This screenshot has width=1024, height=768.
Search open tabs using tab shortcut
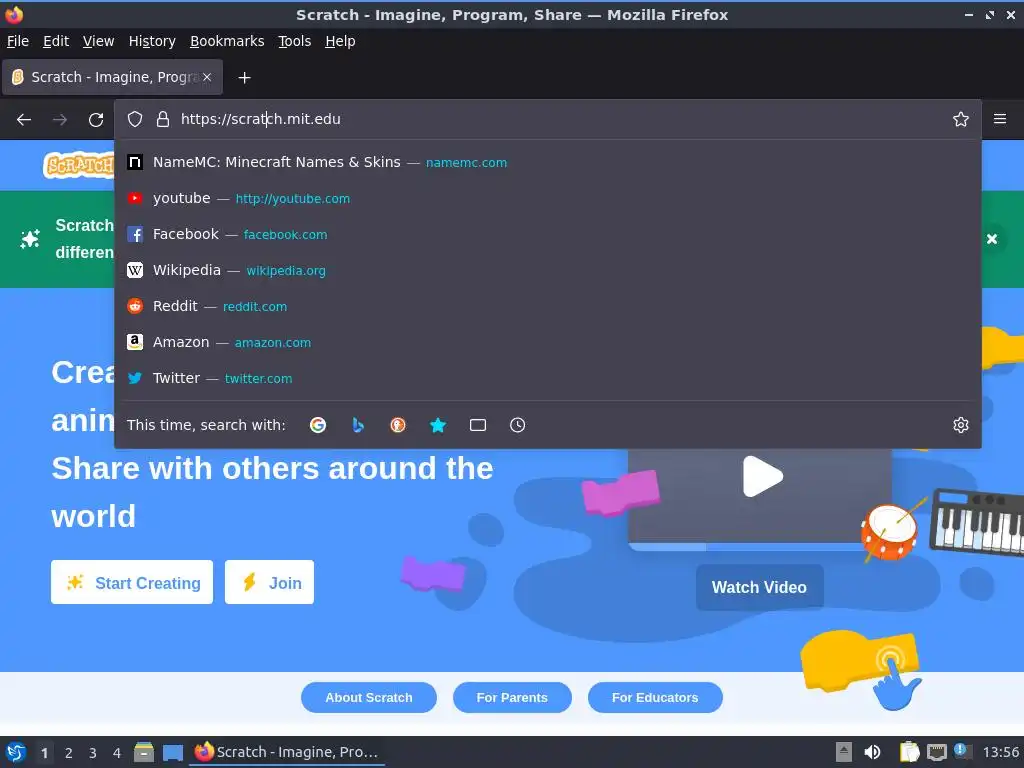pos(477,425)
